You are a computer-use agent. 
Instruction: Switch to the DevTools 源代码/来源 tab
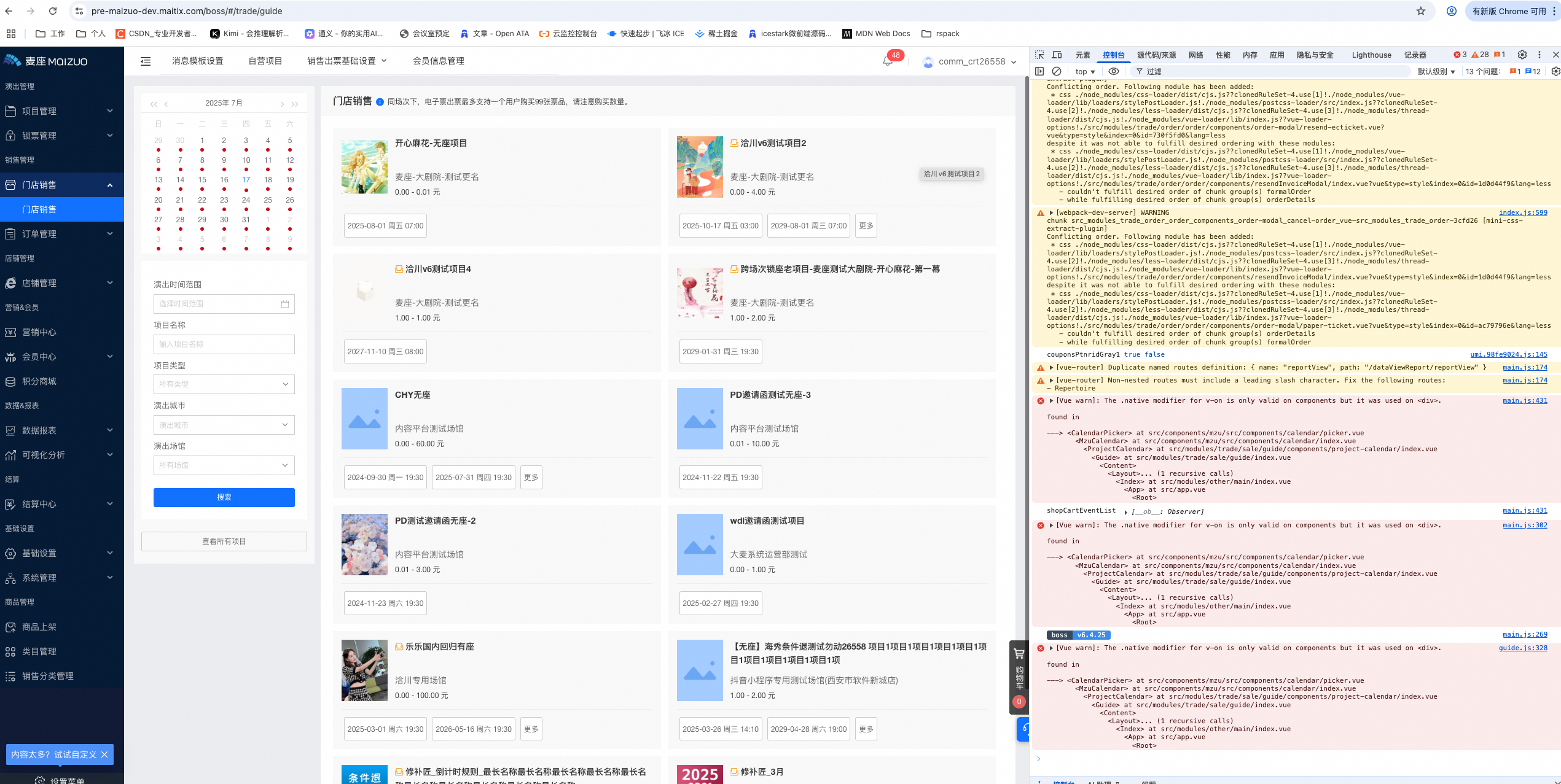(x=1156, y=55)
